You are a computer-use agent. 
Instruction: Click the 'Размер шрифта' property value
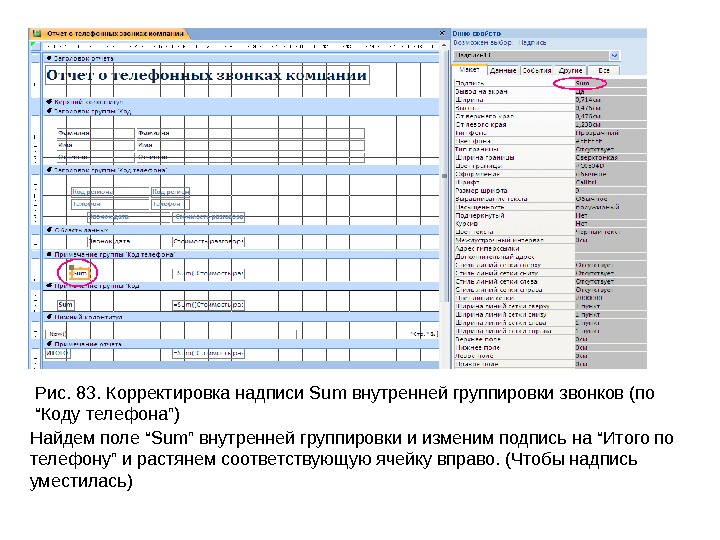pos(610,191)
